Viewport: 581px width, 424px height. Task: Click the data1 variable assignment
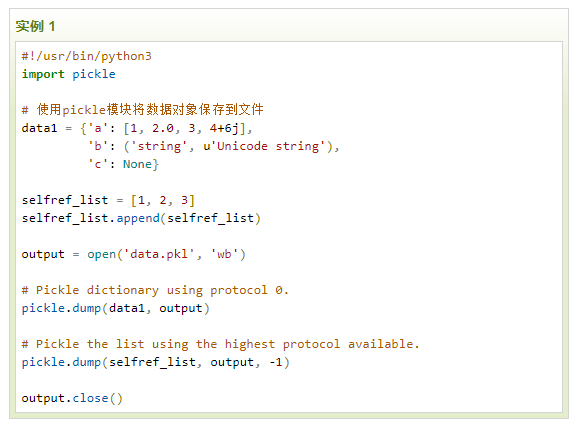39,128
